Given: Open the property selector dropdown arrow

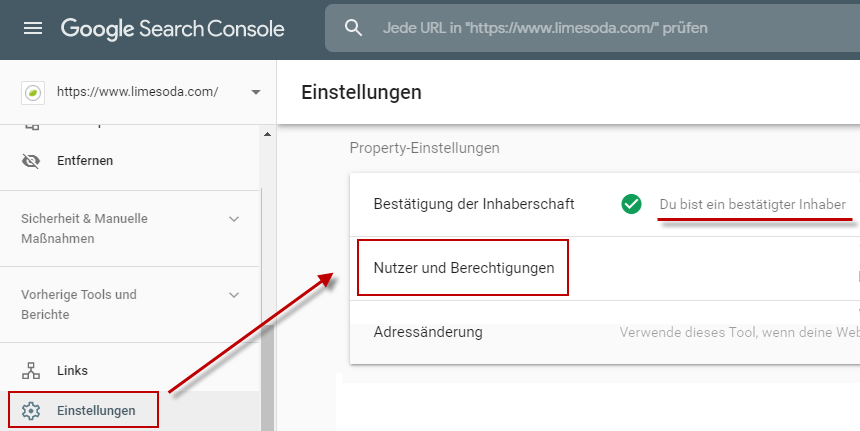Looking at the screenshot, I should tap(256, 92).
